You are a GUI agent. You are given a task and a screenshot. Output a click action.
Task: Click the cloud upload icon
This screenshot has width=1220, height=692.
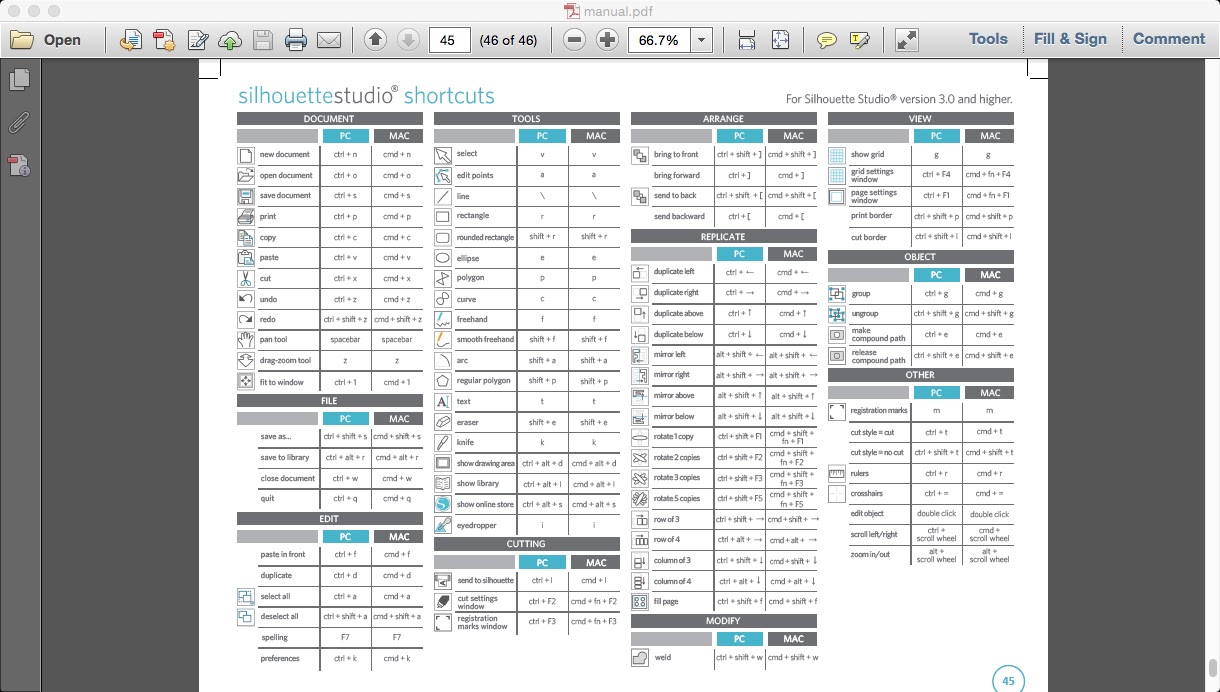[x=230, y=40]
